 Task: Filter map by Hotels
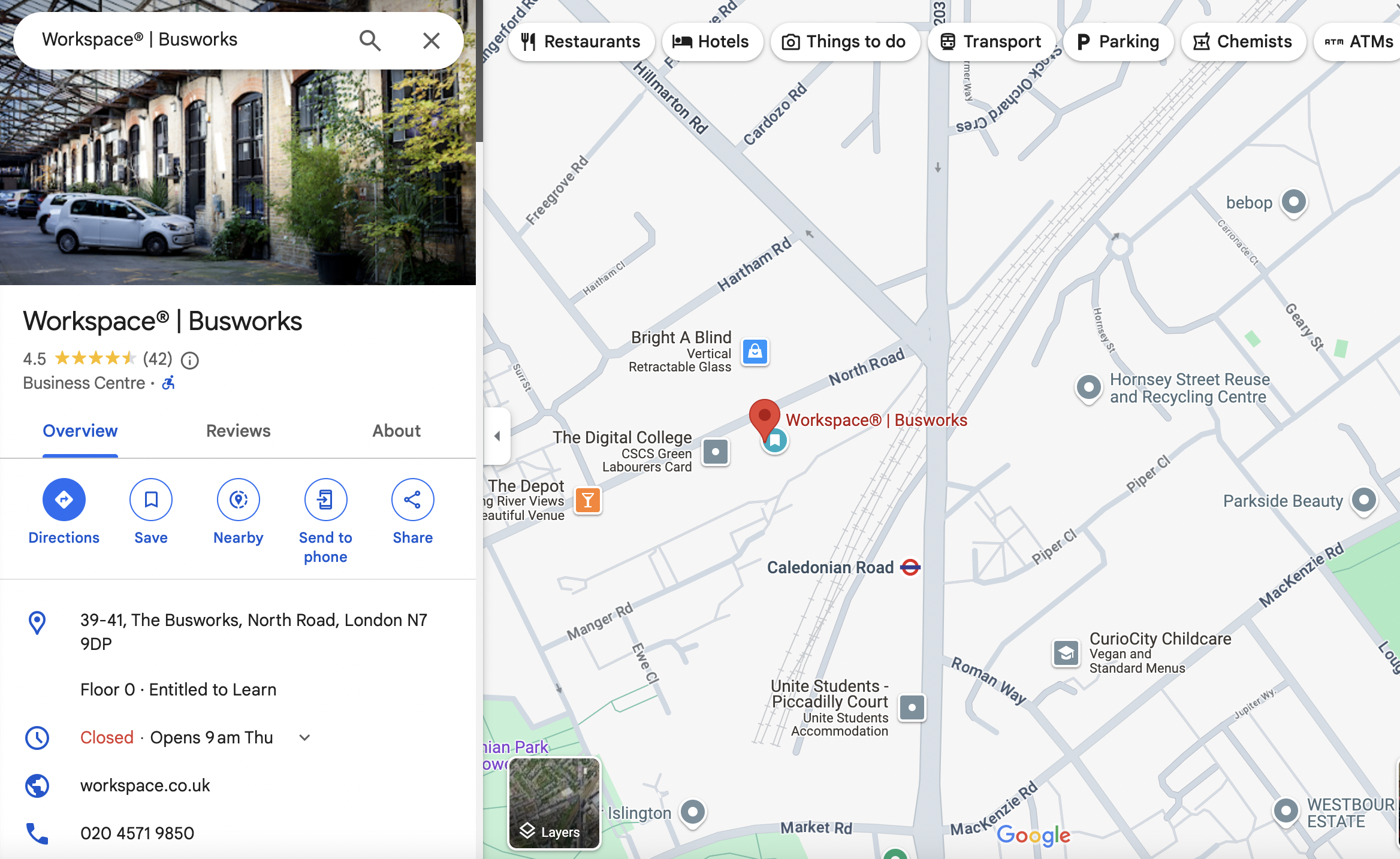coord(711,42)
